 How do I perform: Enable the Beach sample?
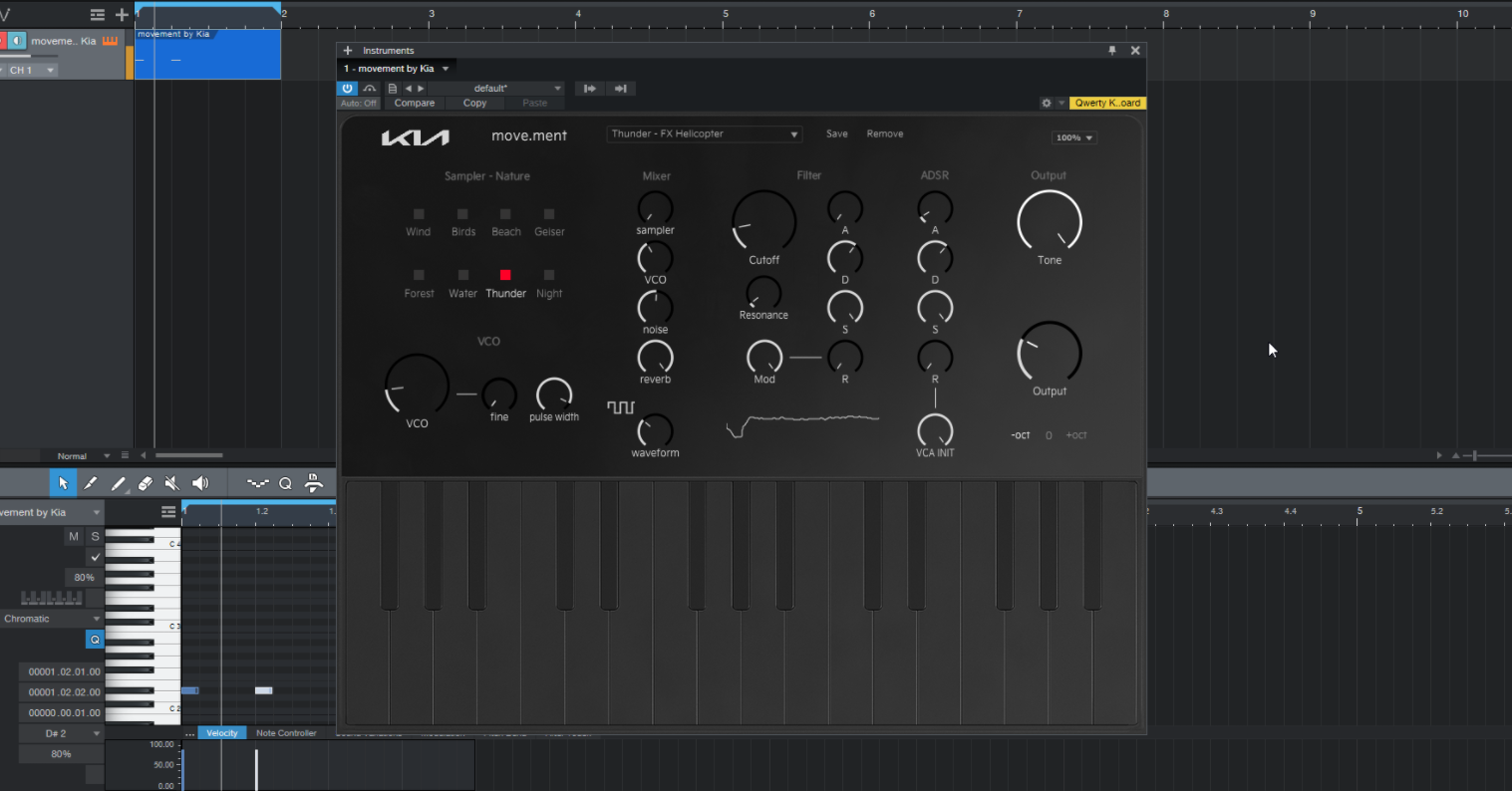tap(505, 214)
